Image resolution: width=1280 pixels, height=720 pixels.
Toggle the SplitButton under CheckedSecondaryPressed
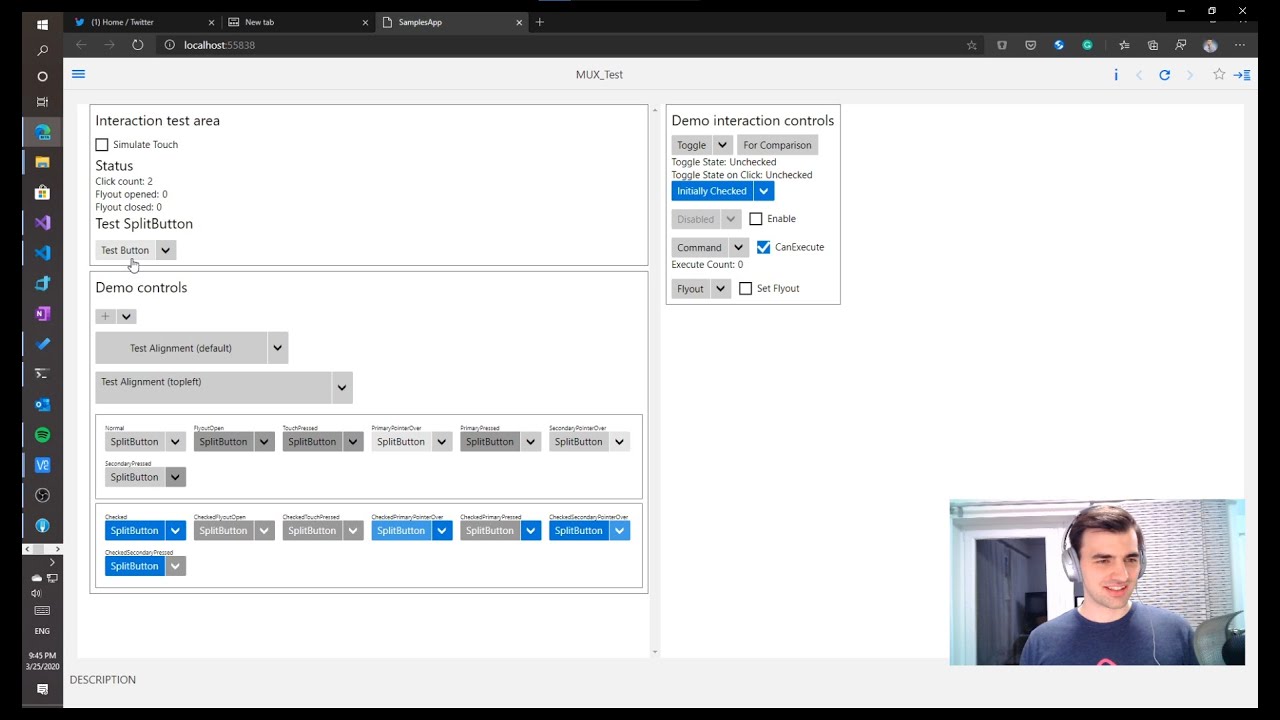point(134,566)
